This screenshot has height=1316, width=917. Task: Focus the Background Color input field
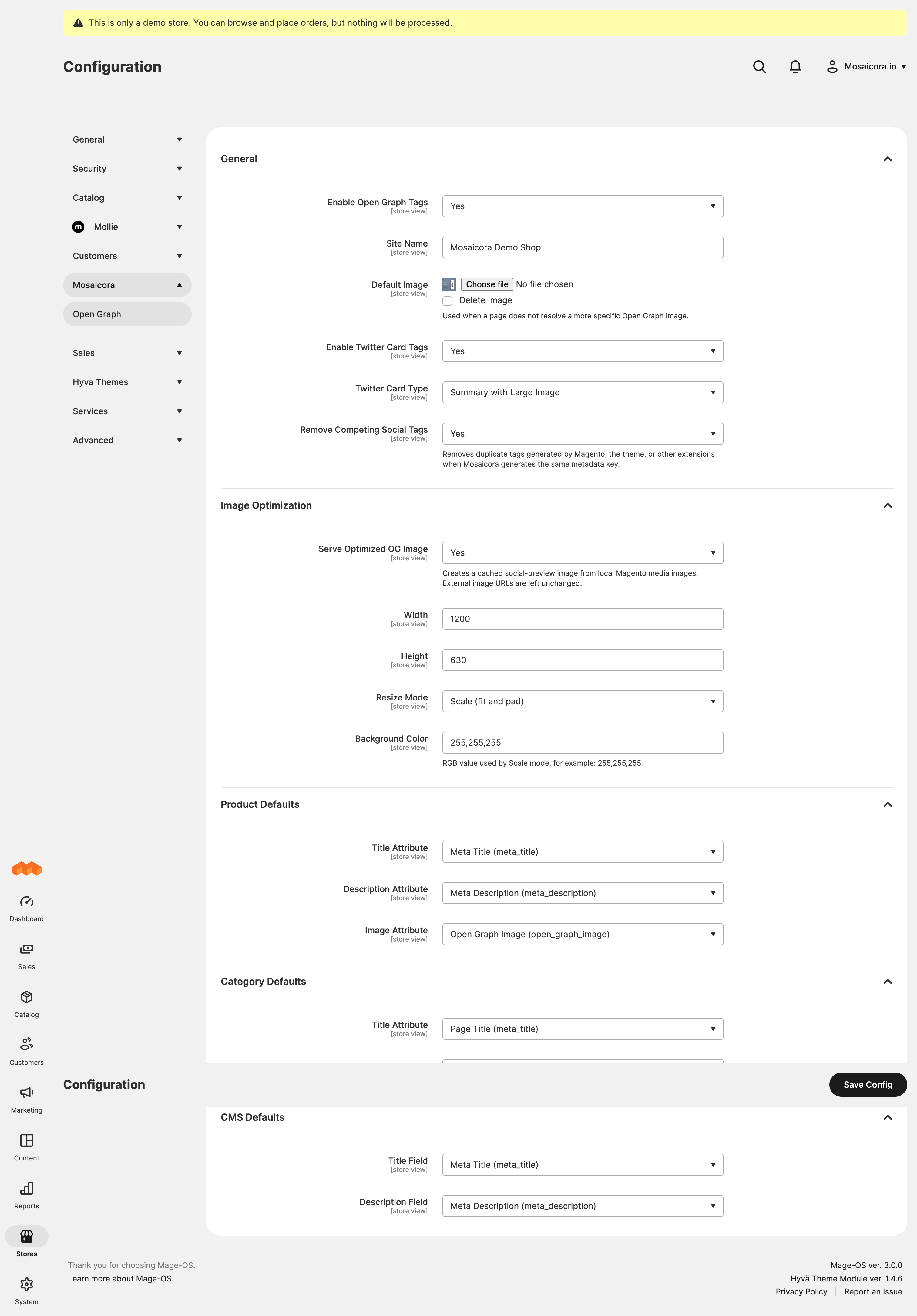(x=582, y=743)
